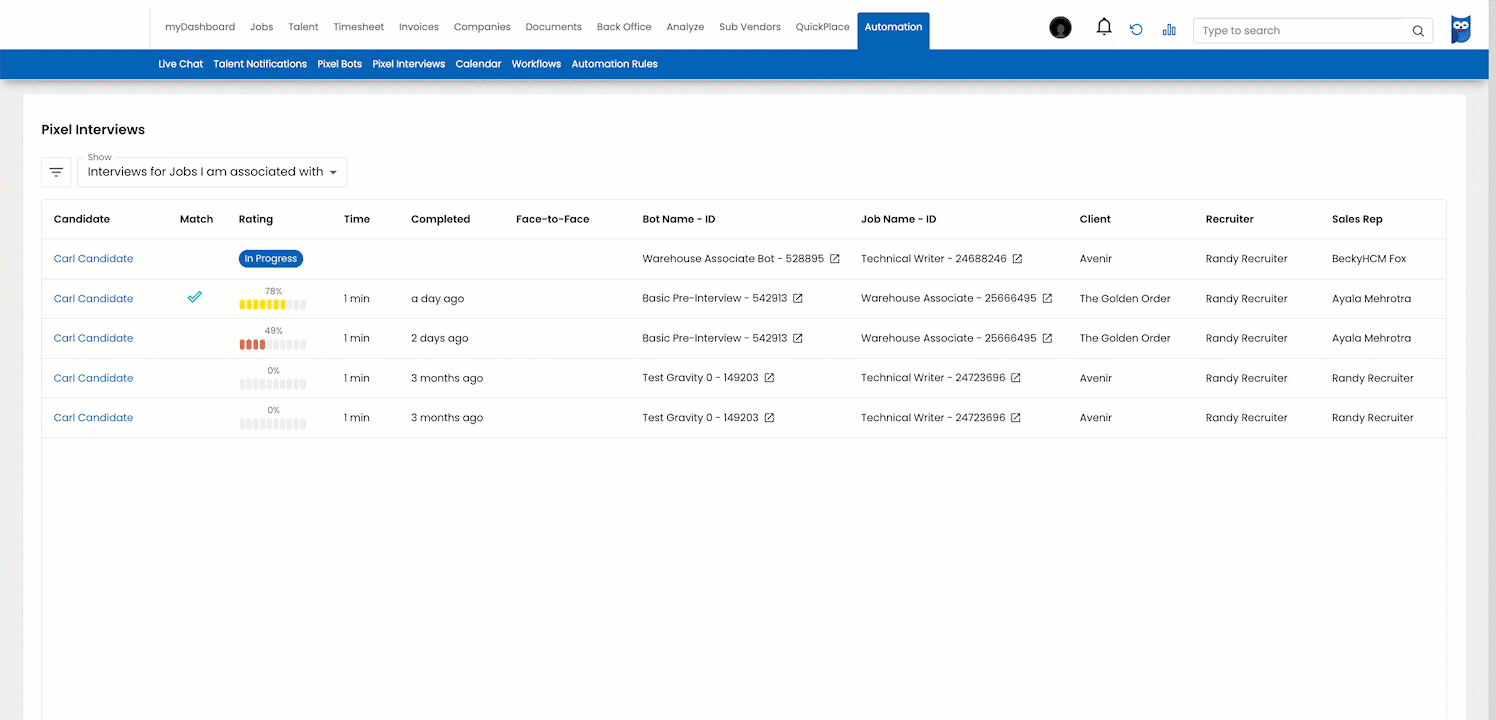Open the Workflows submenu item
The image size is (1496, 720).
536,64
